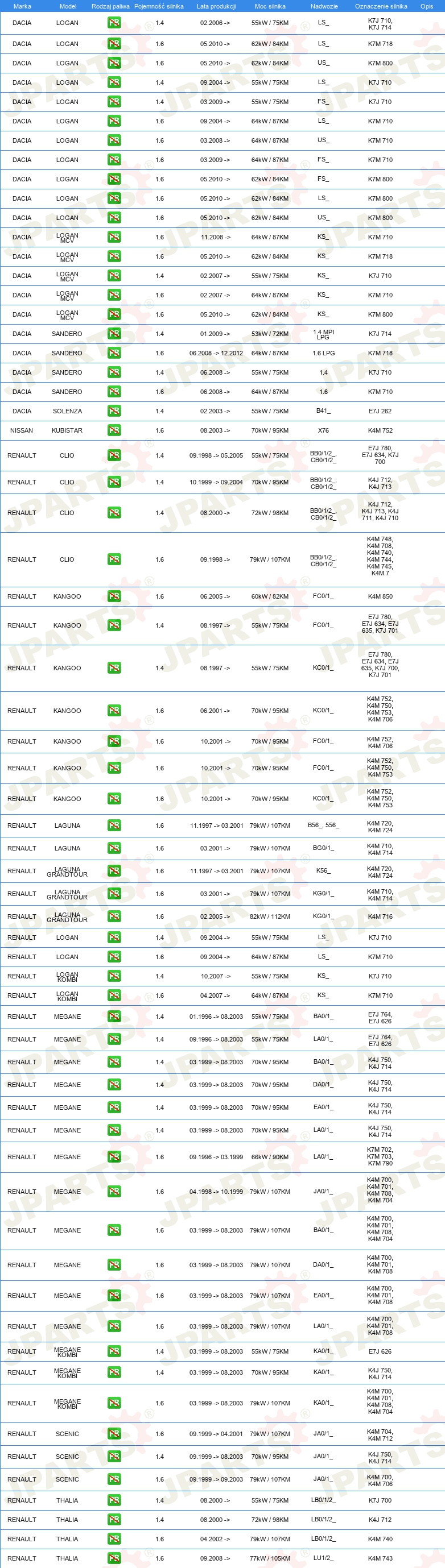Click fuel icon in Dacia Logan 02.2006 row
Viewport: 445px width, 1568px height.
[114, 23]
